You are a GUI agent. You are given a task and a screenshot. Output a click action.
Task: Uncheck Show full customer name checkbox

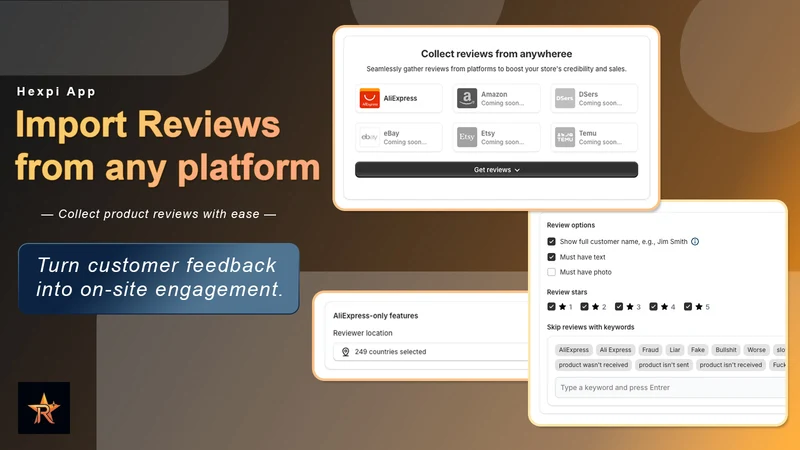click(x=551, y=241)
